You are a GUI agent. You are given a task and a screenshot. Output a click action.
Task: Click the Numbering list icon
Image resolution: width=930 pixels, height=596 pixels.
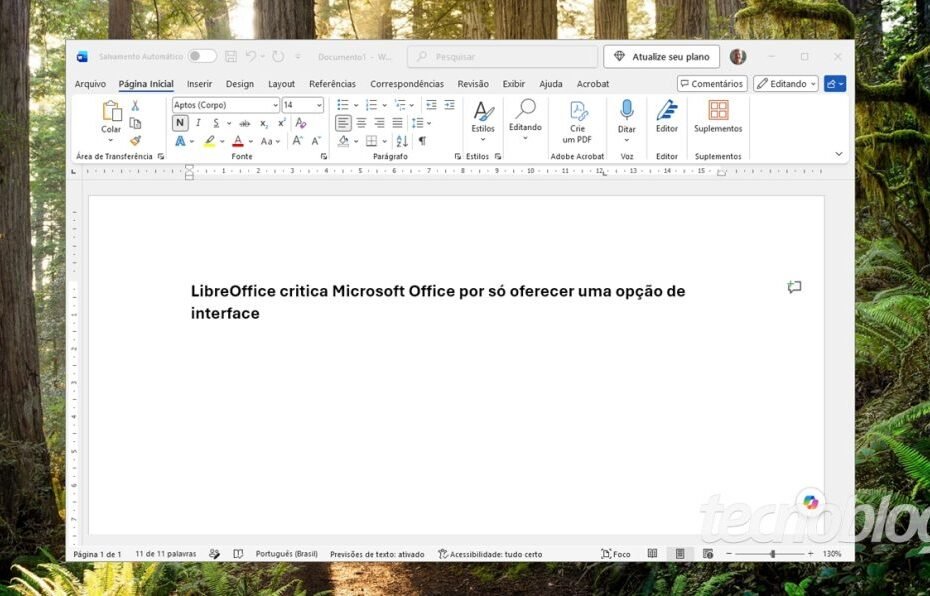[x=371, y=105]
